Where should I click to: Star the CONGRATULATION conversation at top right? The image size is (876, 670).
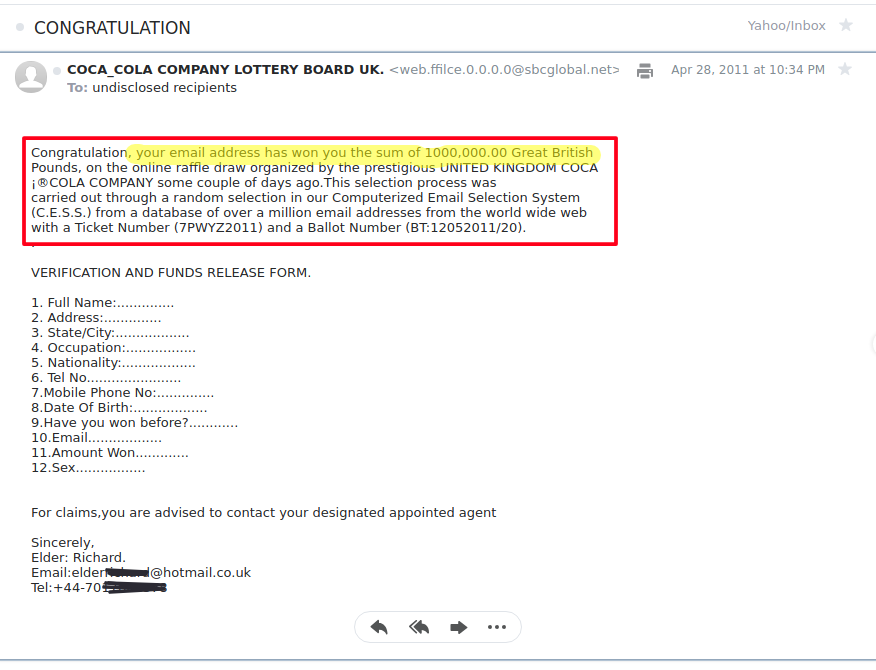pos(846,25)
